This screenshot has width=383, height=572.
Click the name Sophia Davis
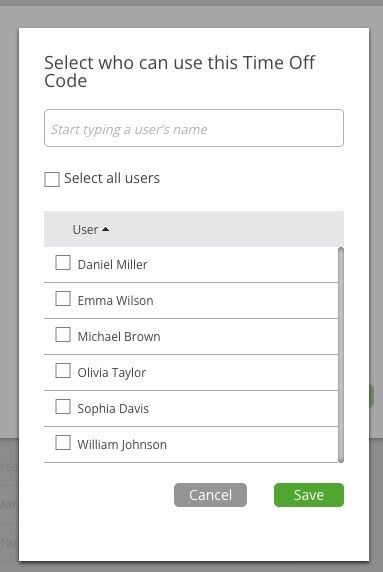coord(113,409)
